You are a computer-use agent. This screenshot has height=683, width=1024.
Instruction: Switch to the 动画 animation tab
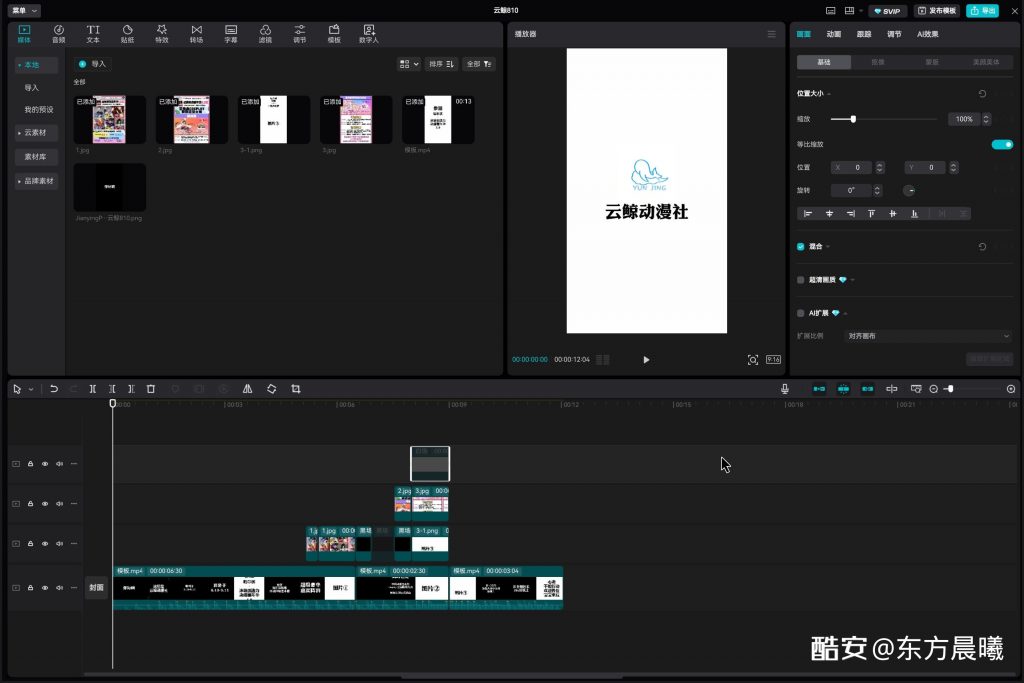pyautogui.click(x=834, y=34)
